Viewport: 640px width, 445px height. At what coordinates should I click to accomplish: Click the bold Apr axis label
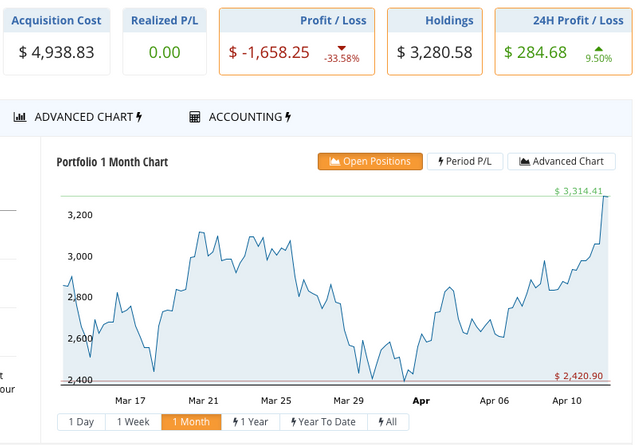(x=421, y=401)
